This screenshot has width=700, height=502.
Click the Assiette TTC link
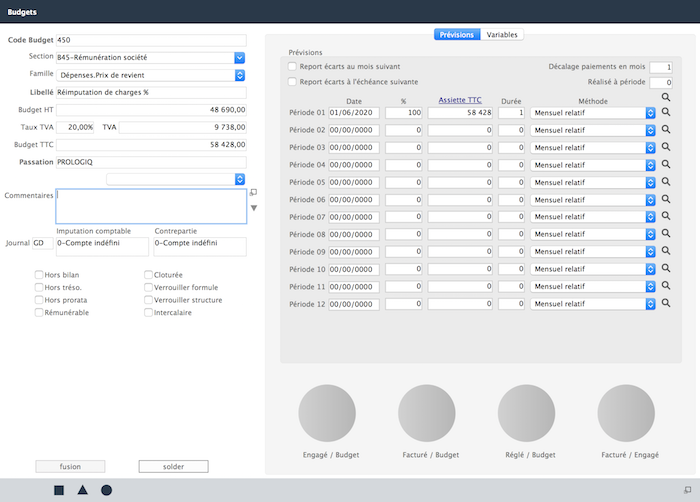(x=460, y=100)
